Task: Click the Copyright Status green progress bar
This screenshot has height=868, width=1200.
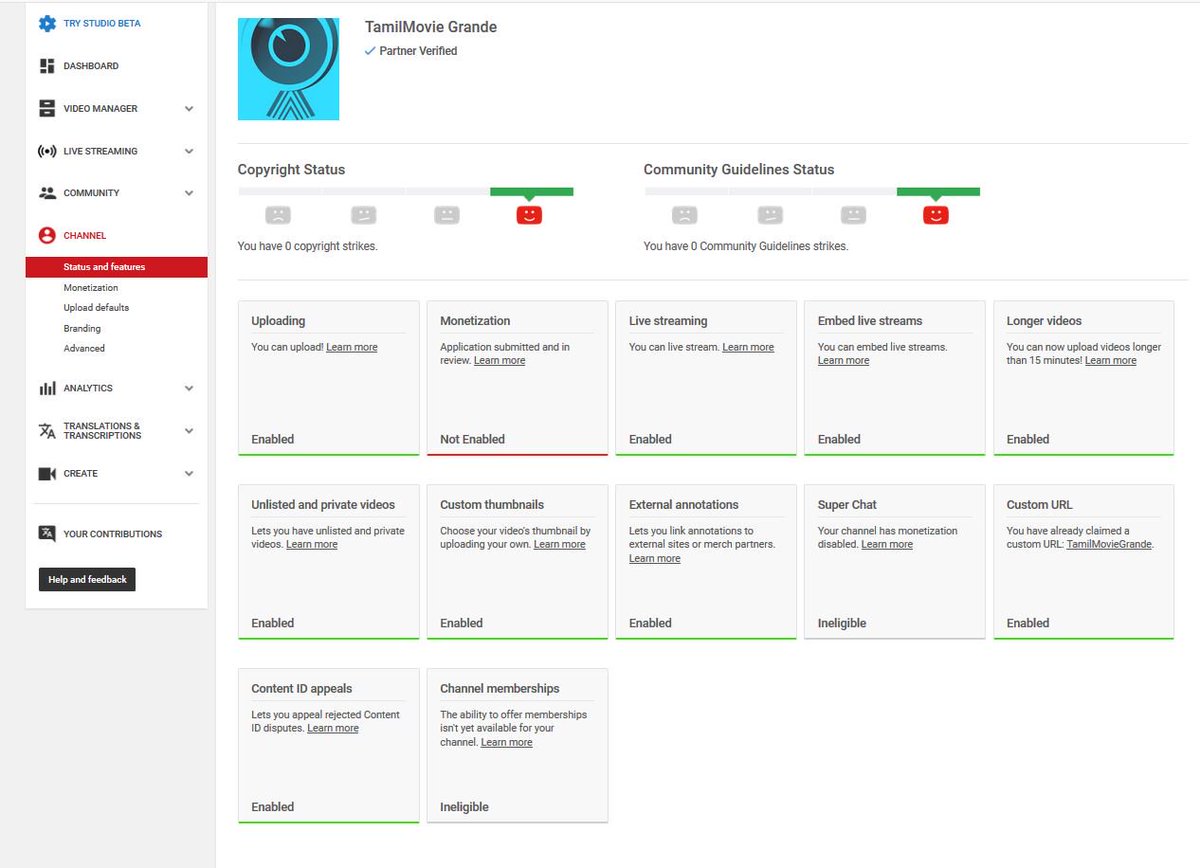Action: click(531, 191)
